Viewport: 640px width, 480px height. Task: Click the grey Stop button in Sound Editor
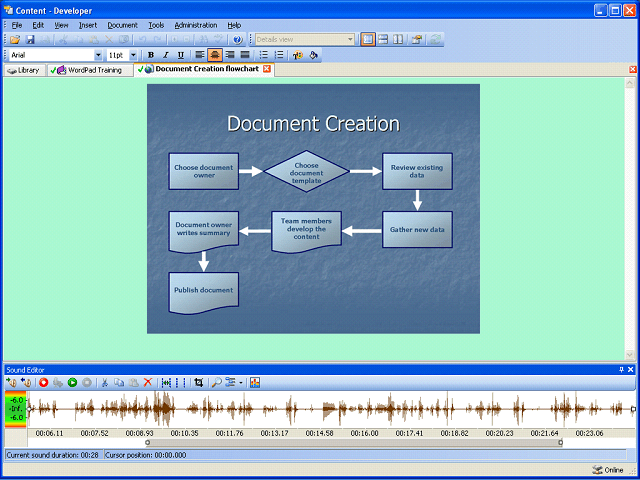pyautogui.click(x=87, y=382)
